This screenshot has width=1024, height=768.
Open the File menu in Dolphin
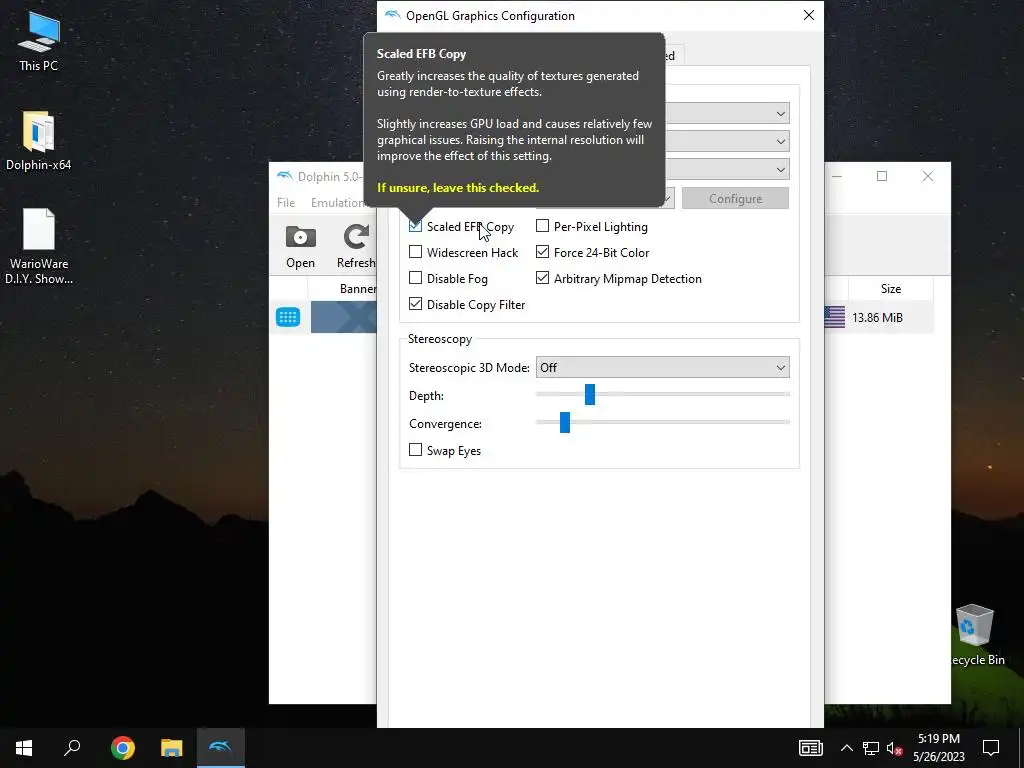coord(286,202)
